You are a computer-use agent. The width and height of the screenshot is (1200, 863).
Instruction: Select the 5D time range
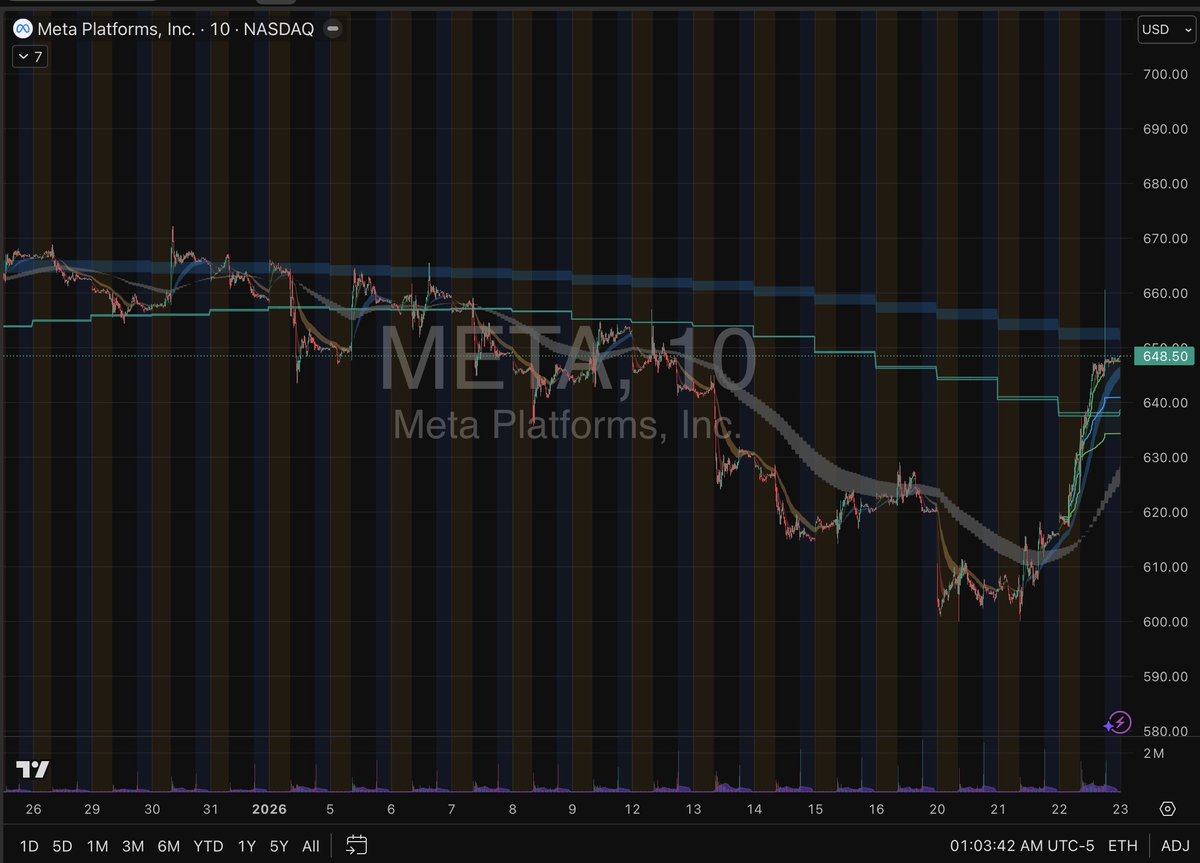[62, 846]
